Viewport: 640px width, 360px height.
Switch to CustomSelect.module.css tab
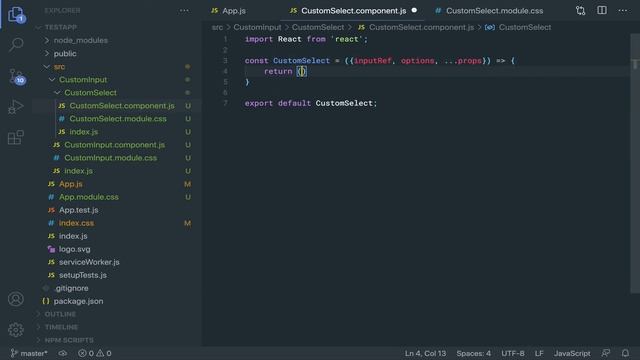click(x=494, y=11)
